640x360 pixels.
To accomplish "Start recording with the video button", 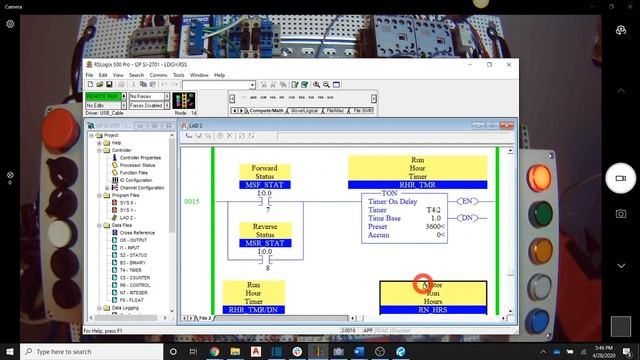I will pyautogui.click(x=621, y=178).
